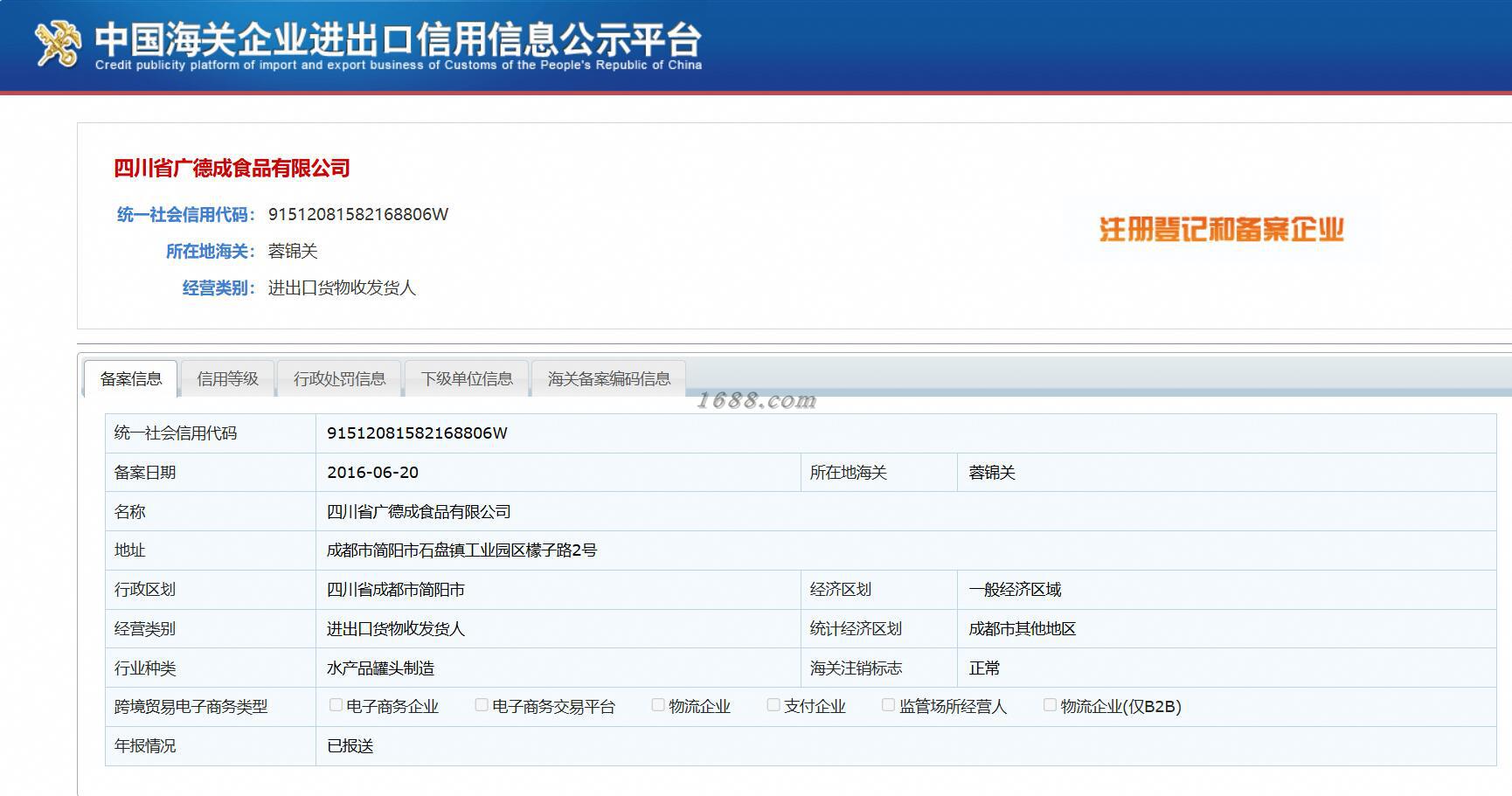1512x796 pixels.
Task: Click the blue 统一社会信用代码: label
Action: pyautogui.click(x=186, y=214)
